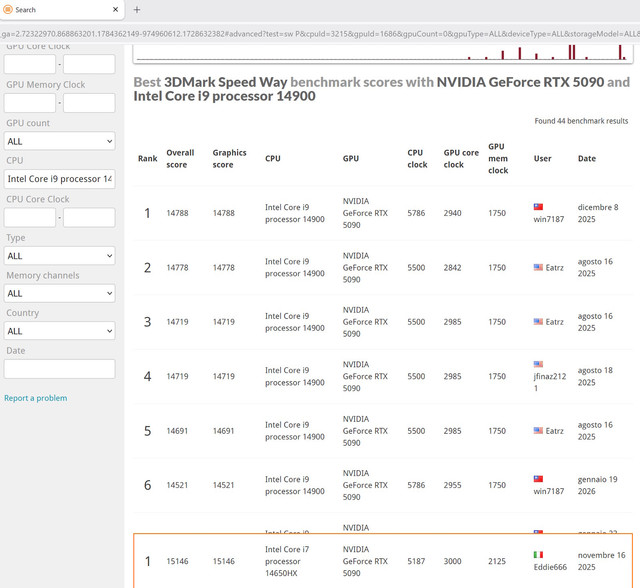Image resolution: width=640 pixels, height=588 pixels.
Task: Click the US flag next to Eatr2 rank 2
Action: coord(538,267)
